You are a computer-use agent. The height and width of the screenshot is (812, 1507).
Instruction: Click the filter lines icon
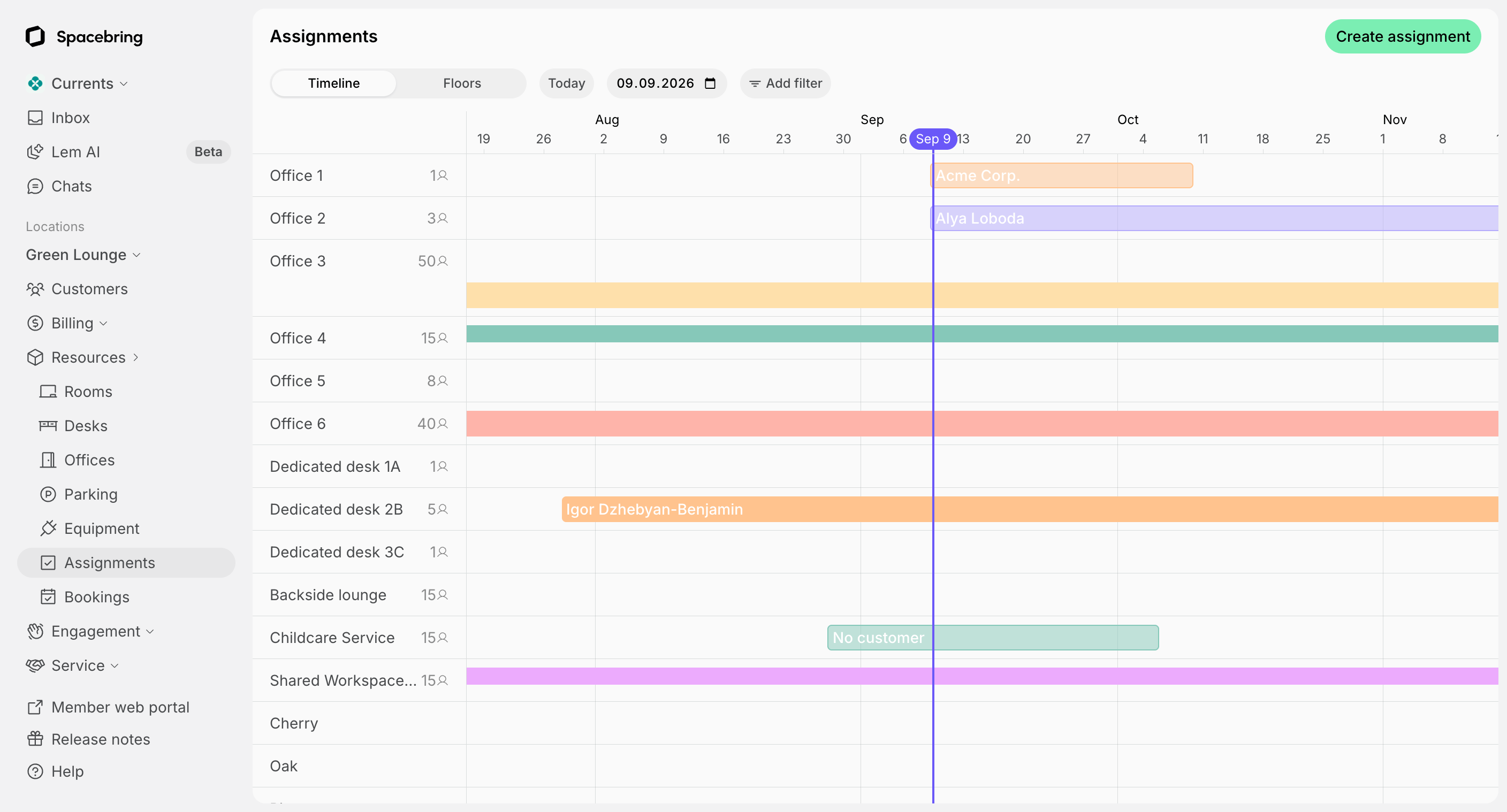click(x=755, y=83)
